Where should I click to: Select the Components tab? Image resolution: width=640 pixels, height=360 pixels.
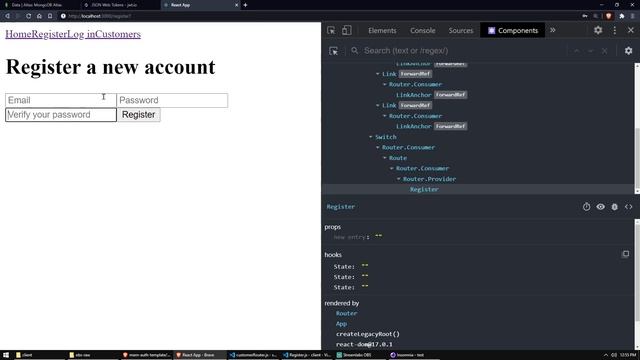point(513,31)
